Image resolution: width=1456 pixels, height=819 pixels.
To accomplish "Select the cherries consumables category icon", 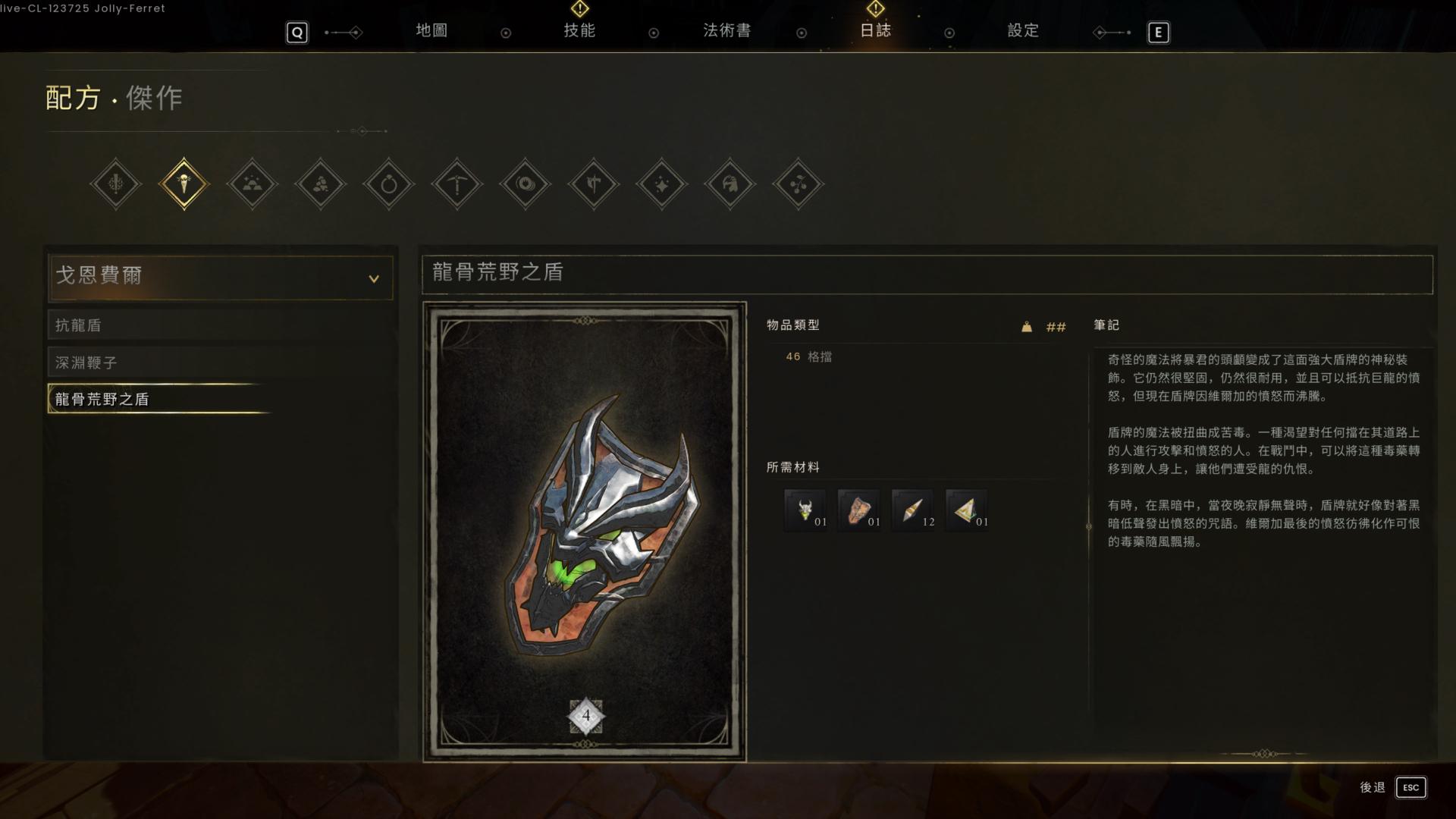I will tap(798, 184).
